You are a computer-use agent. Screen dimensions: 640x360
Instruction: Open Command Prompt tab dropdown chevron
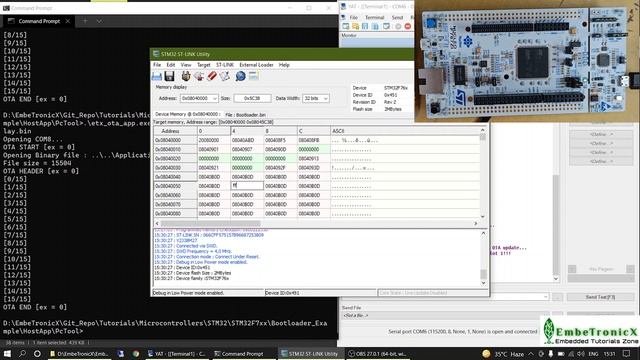[99, 21]
